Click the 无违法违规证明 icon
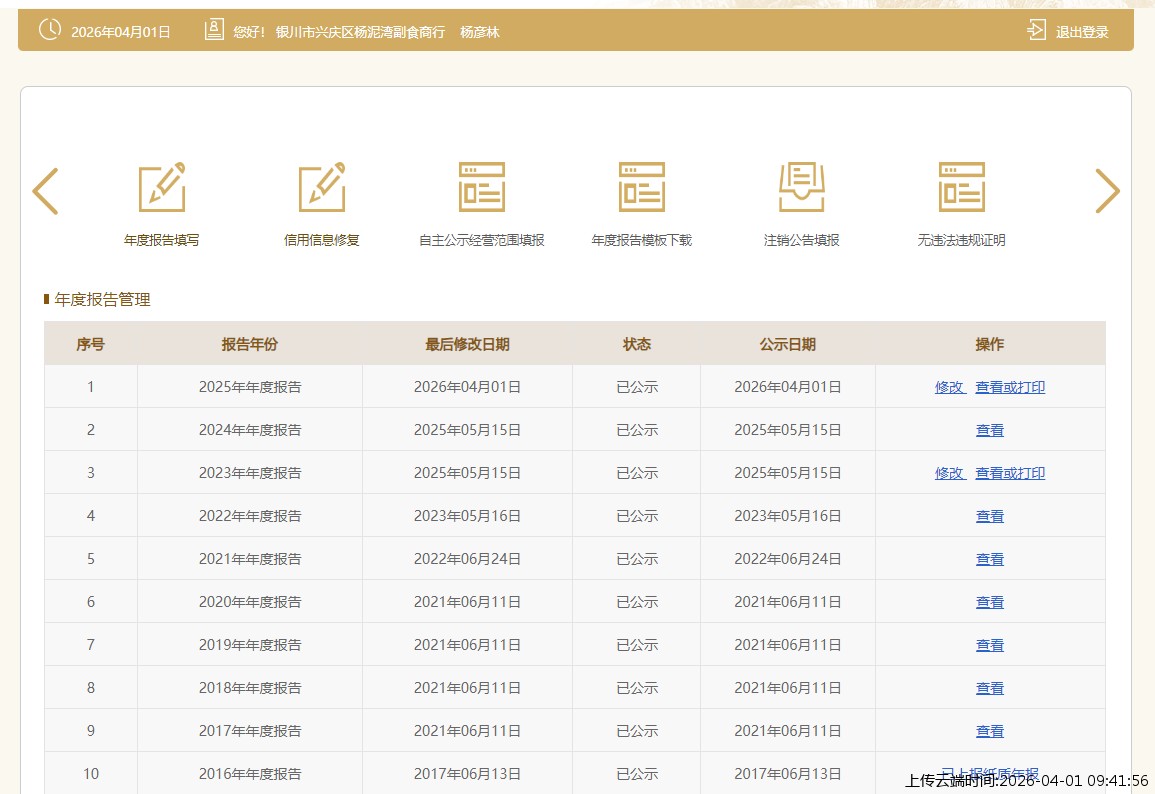 (x=961, y=187)
